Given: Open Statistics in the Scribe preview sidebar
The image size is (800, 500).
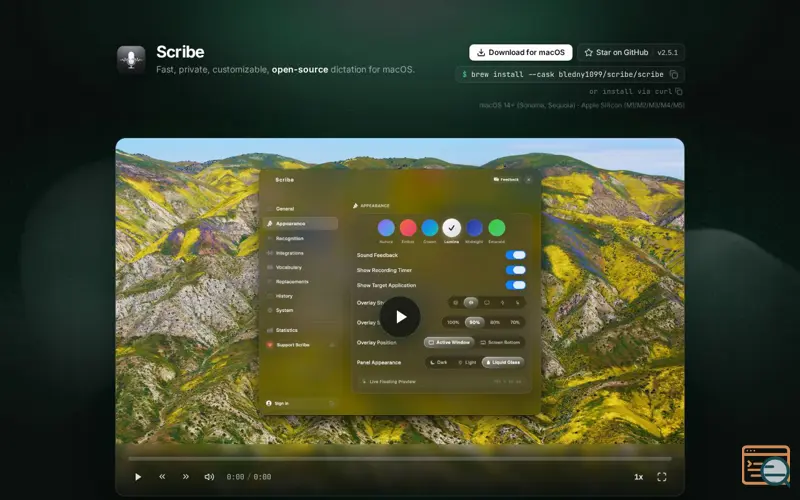Looking at the screenshot, I should click(286, 330).
